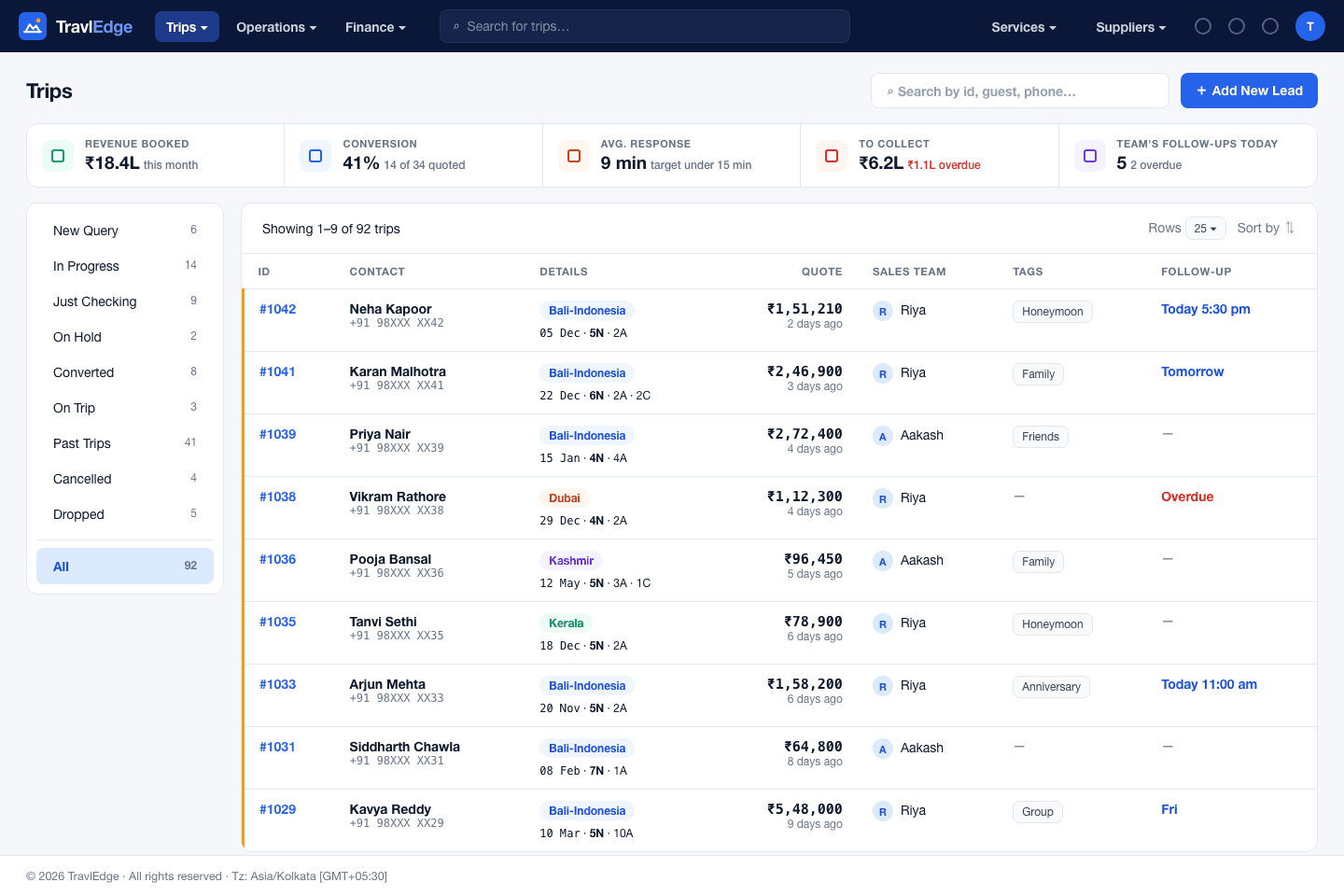Click the Add New Lead button
The height and width of the screenshot is (896, 1344).
click(1249, 91)
